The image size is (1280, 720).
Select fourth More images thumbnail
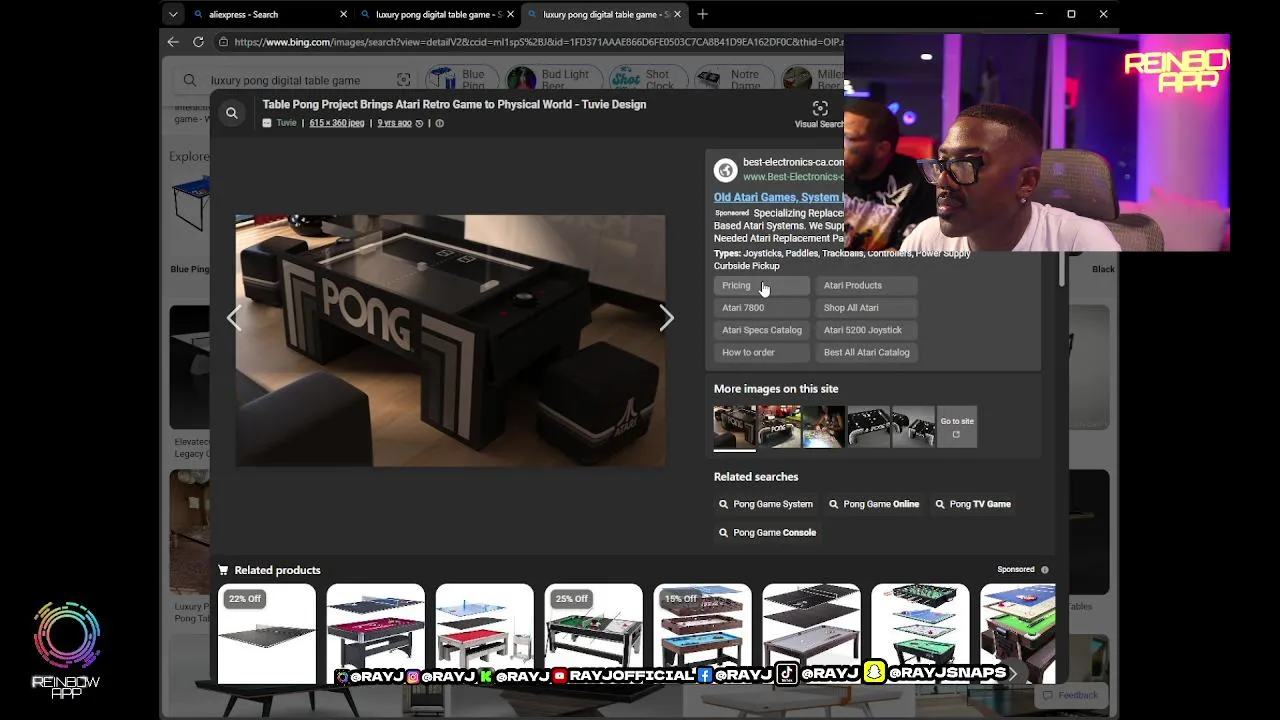pos(868,426)
